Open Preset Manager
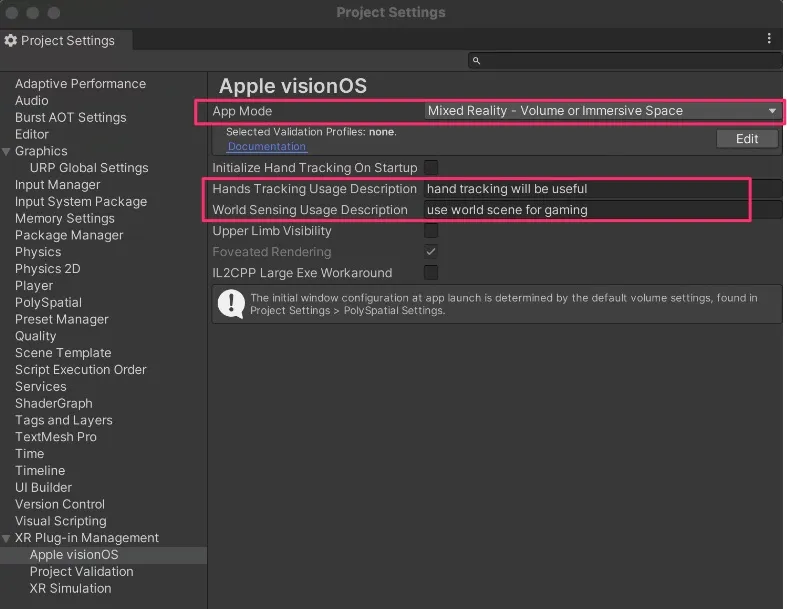The height and width of the screenshot is (609, 787). 61,319
